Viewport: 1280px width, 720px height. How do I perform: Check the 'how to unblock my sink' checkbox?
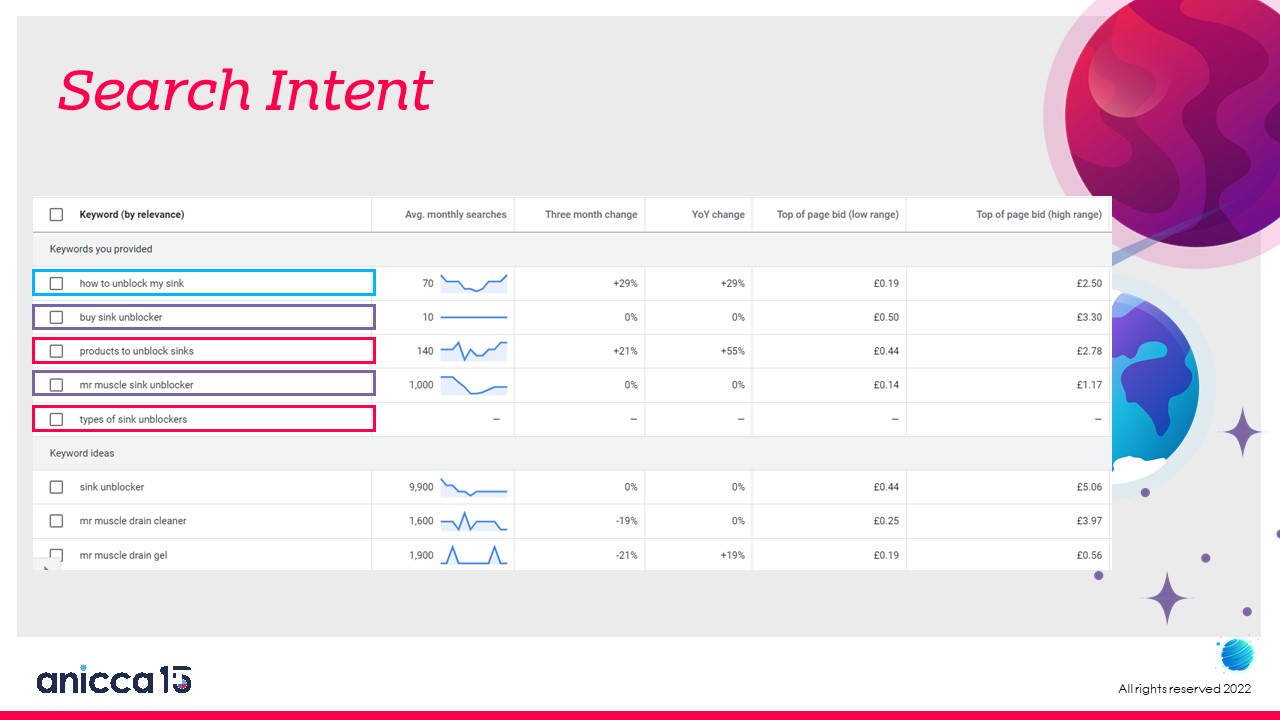[x=56, y=283]
